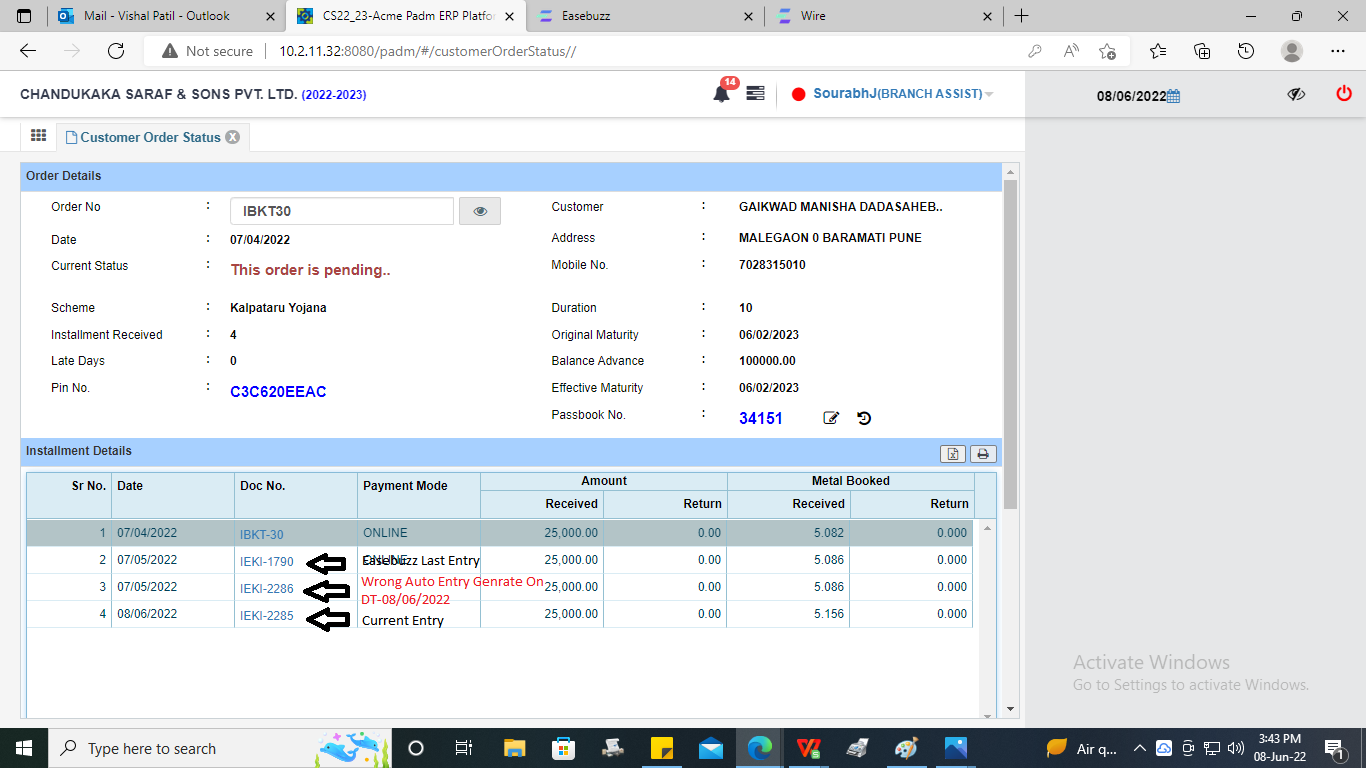Open the Windows notification center
The image size is (1366, 768).
[x=1335, y=748]
